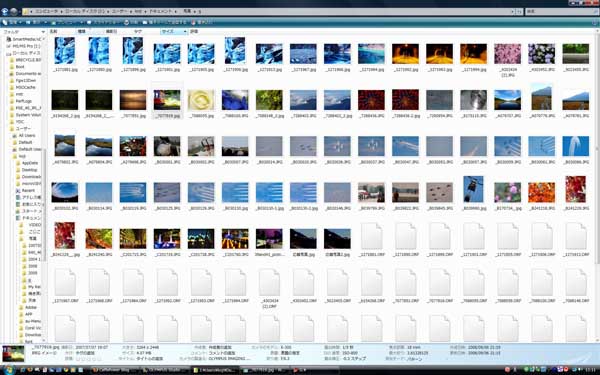The height and width of the screenshot is (375, 600).
Task: Click the _1271984.jpg file name
Action: coord(372,70)
